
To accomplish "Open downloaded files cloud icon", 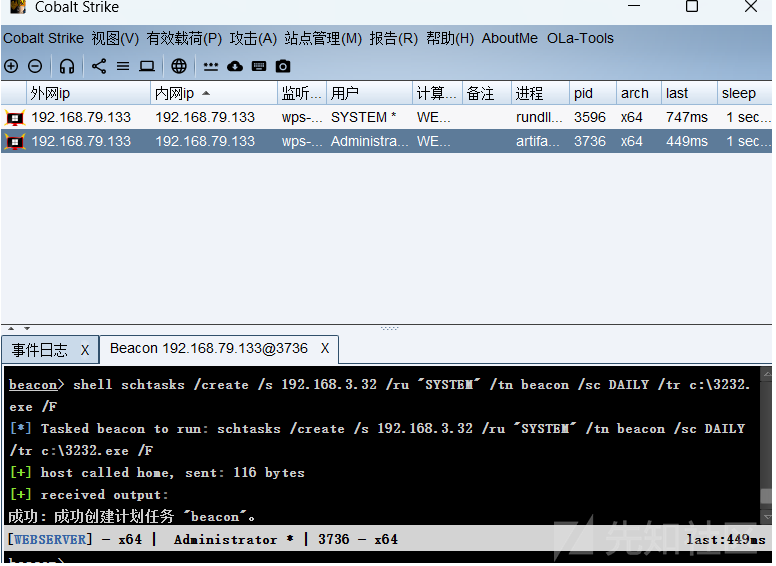I will (x=235, y=66).
